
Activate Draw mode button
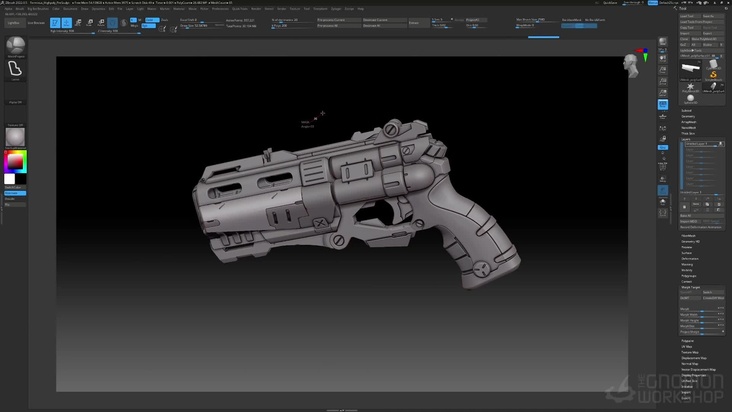click(67, 22)
